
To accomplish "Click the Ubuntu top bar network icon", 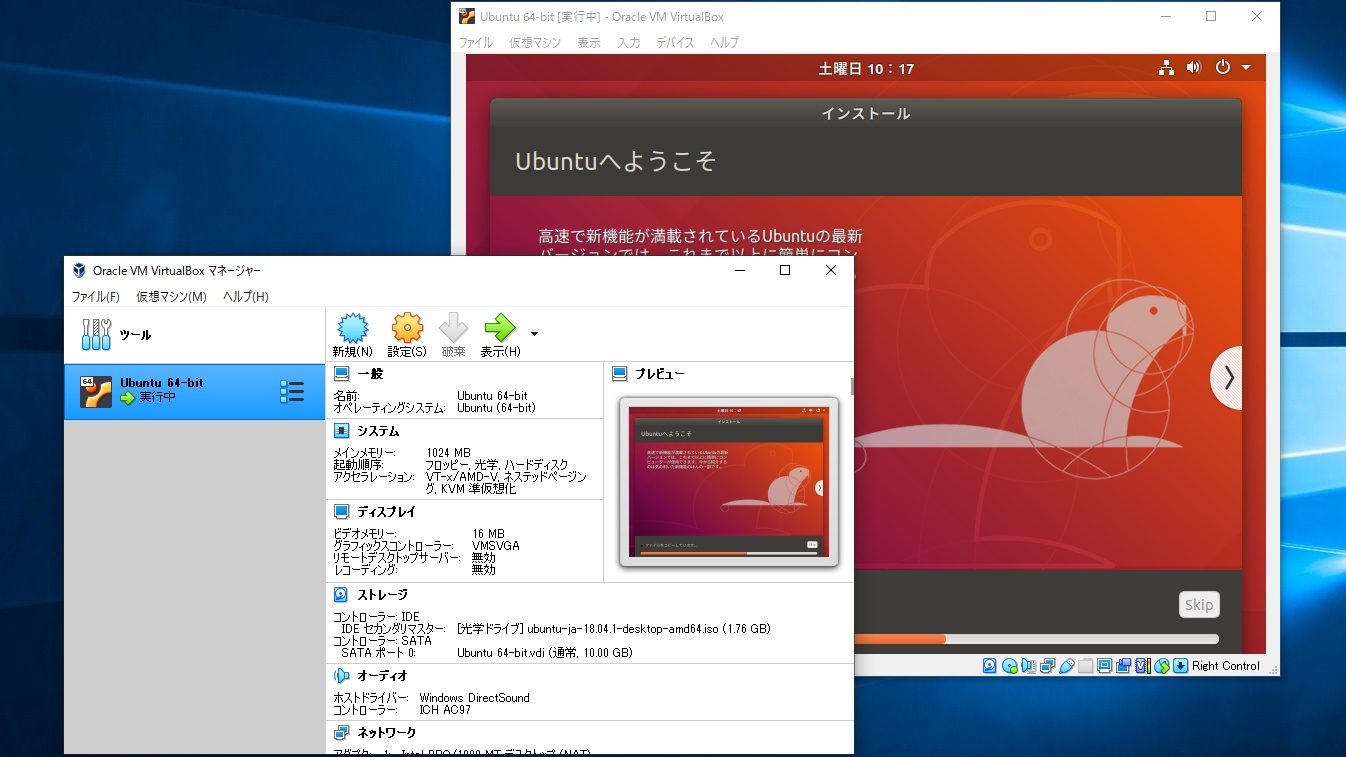I will click(x=1166, y=68).
